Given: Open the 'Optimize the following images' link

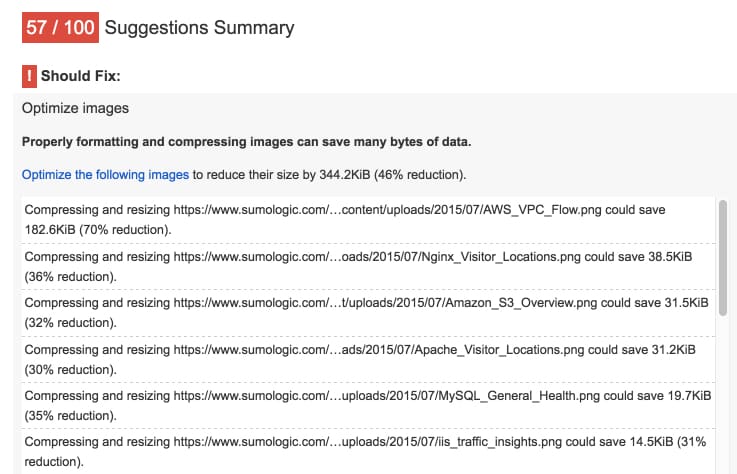Looking at the screenshot, I should pos(105,175).
